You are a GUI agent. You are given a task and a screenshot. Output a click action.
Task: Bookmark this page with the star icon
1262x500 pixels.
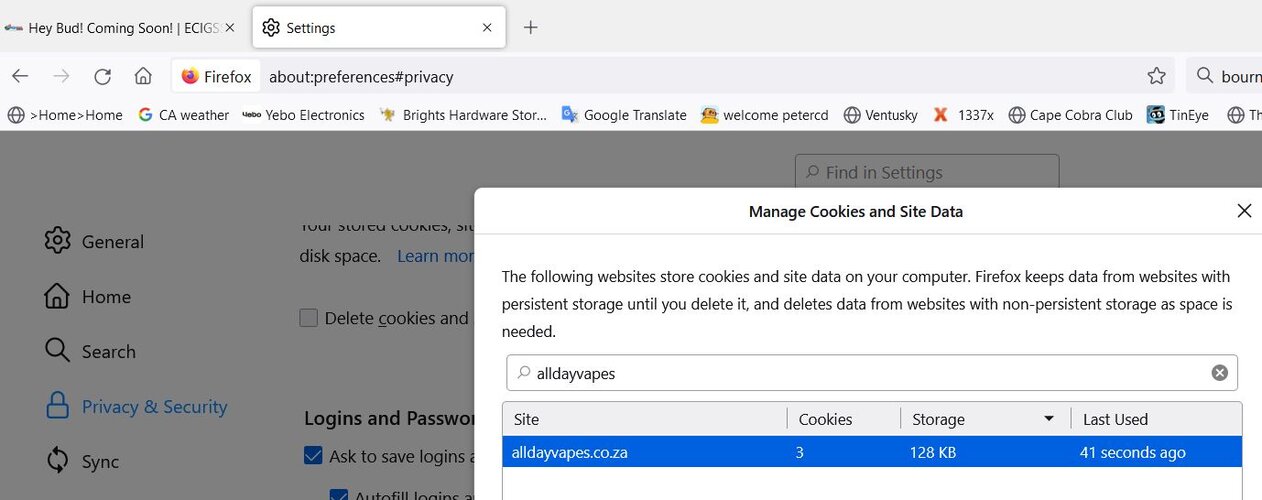[x=1156, y=76]
